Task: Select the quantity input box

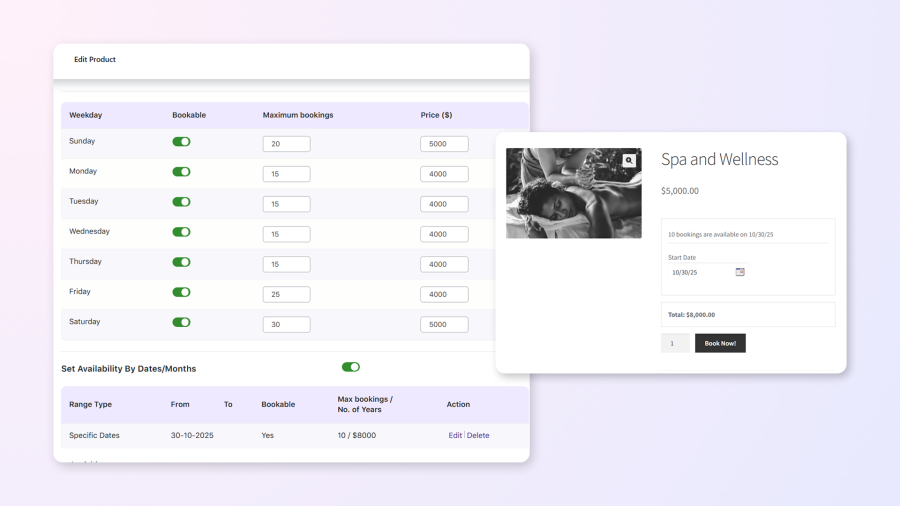Action: [675, 343]
